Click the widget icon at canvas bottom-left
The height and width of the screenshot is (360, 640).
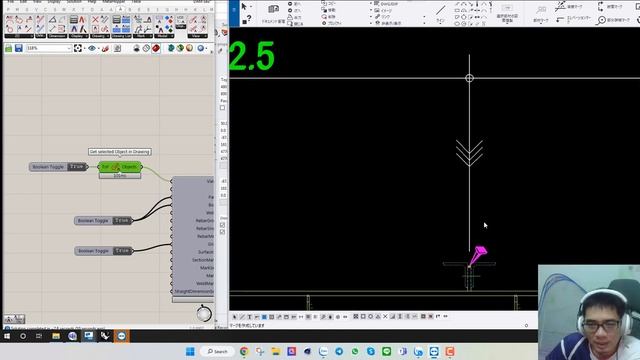tap(15, 318)
